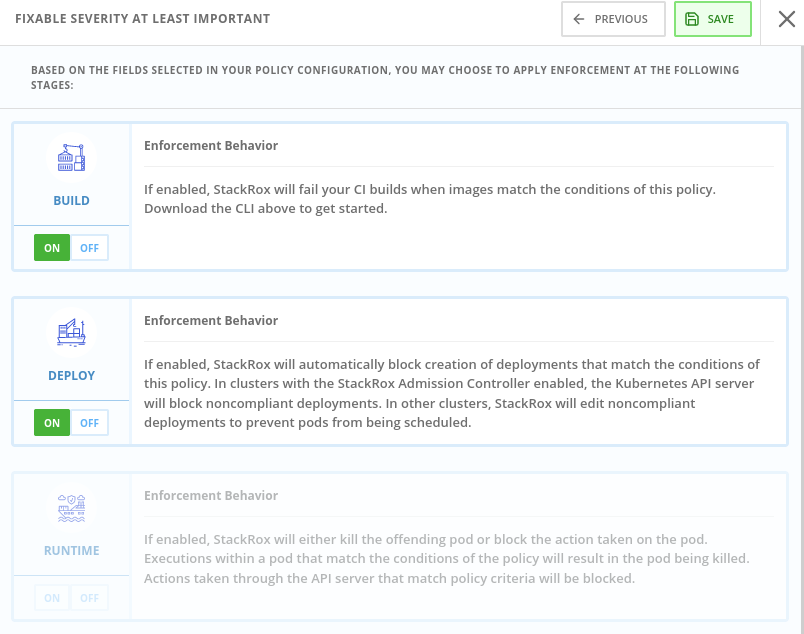804x634 pixels.
Task: Save the policy with SAVE button
Action: pyautogui.click(x=713, y=19)
